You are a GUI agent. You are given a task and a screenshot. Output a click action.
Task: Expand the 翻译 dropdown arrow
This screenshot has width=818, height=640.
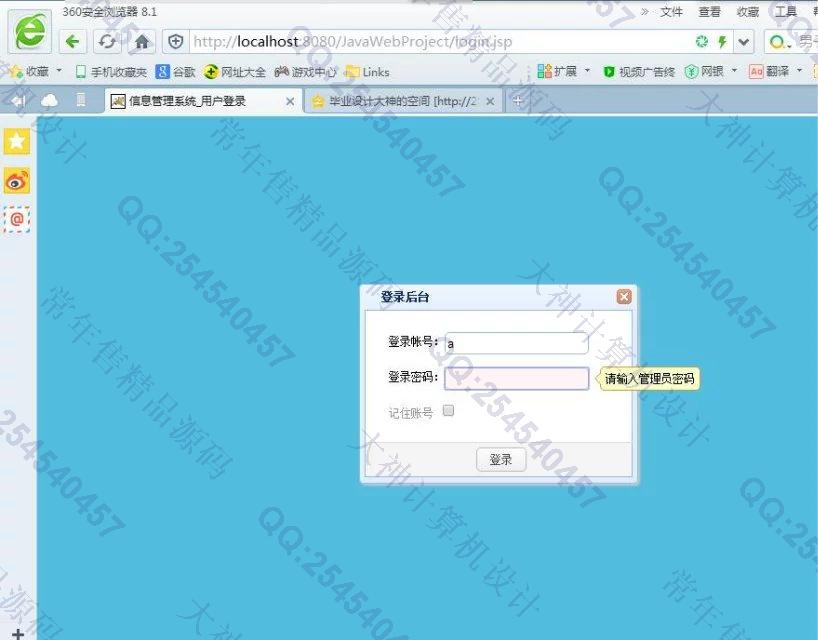pos(799,70)
